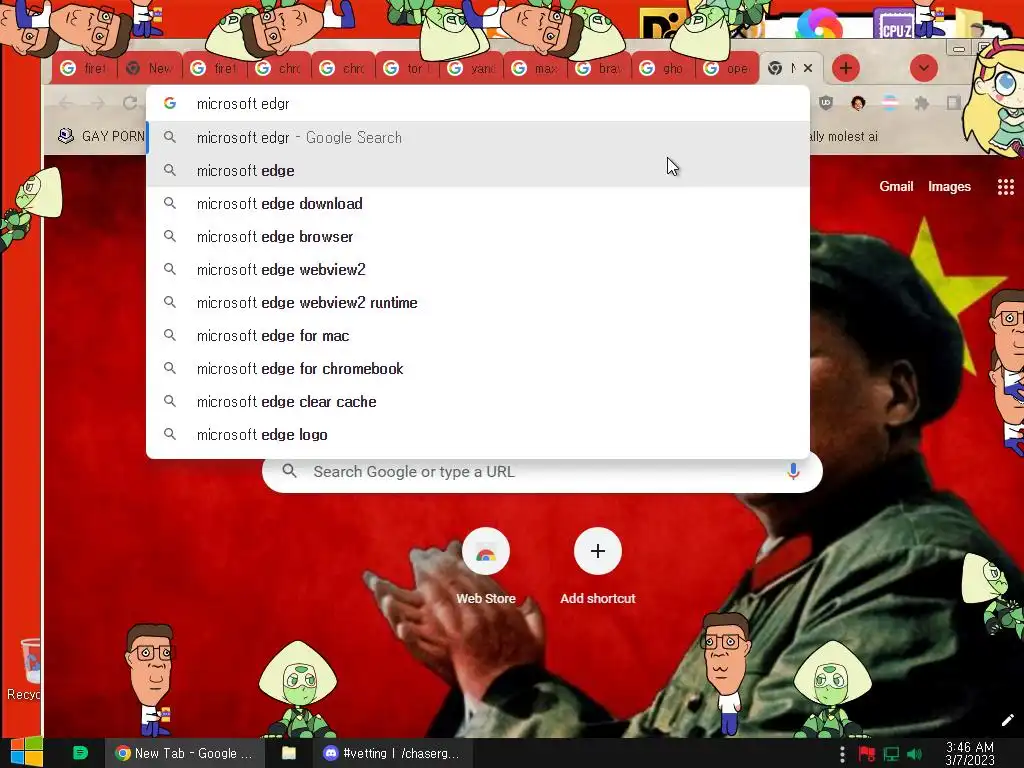Select 'microsoft edge logo' suggestion
The image size is (1024, 768).
478,434
